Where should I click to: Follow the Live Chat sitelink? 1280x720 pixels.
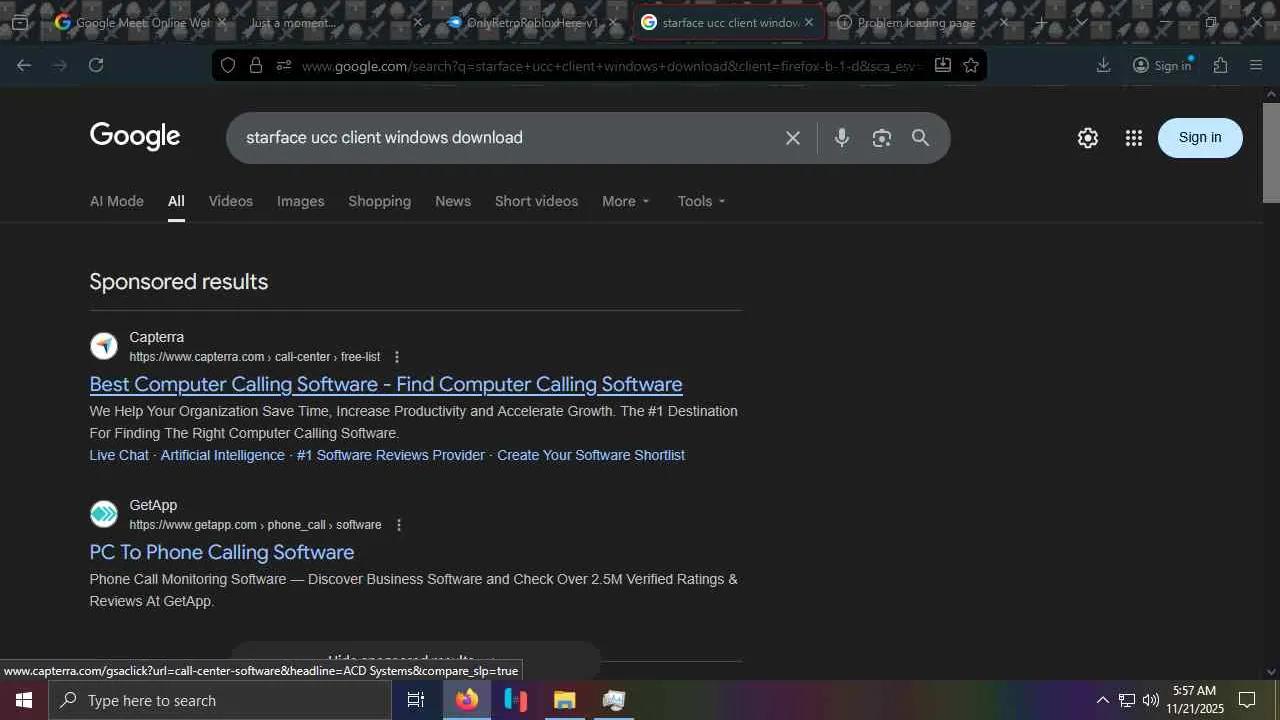[x=119, y=455]
